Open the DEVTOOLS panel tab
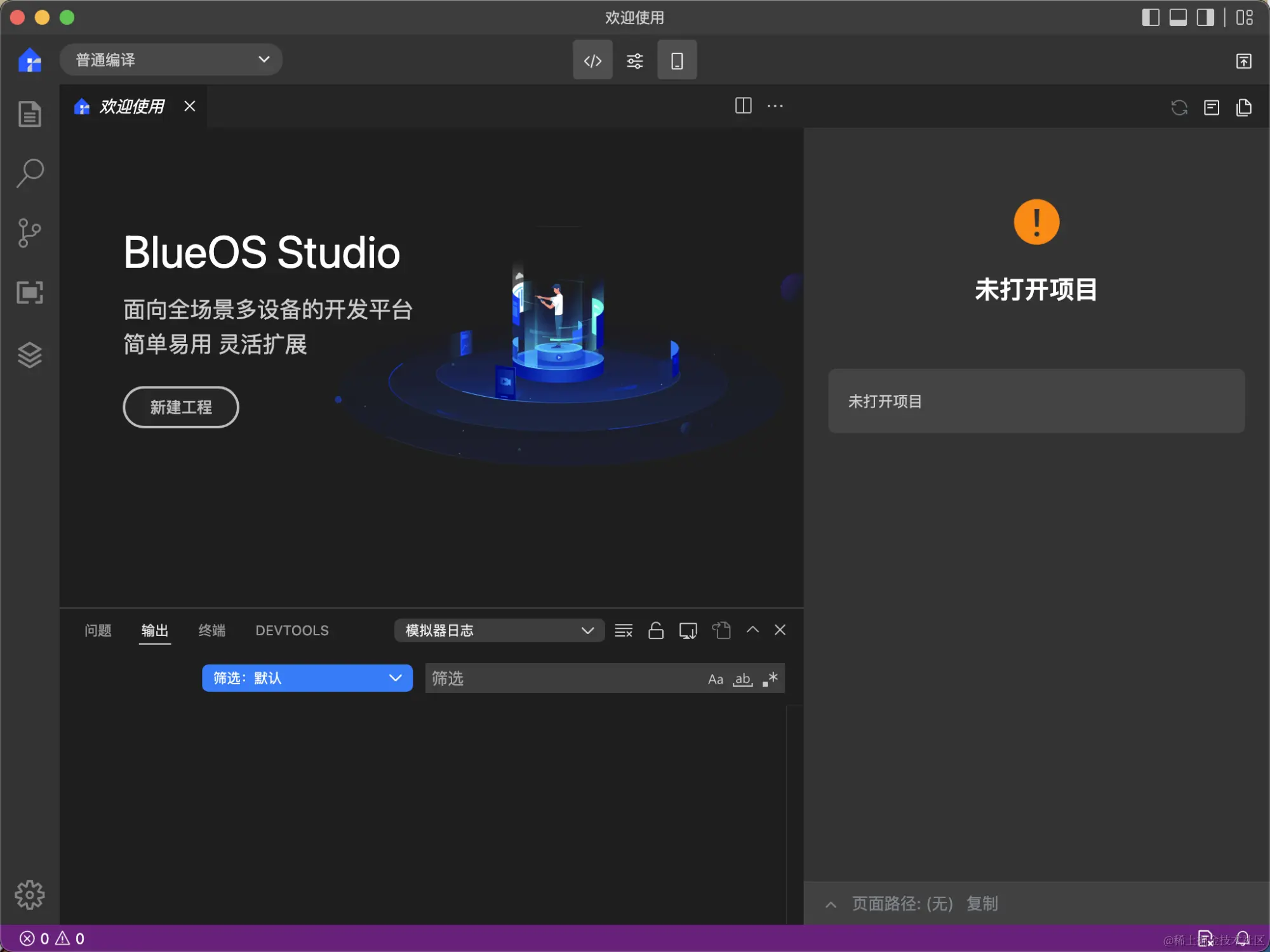Image resolution: width=1270 pixels, height=952 pixels. [x=291, y=630]
